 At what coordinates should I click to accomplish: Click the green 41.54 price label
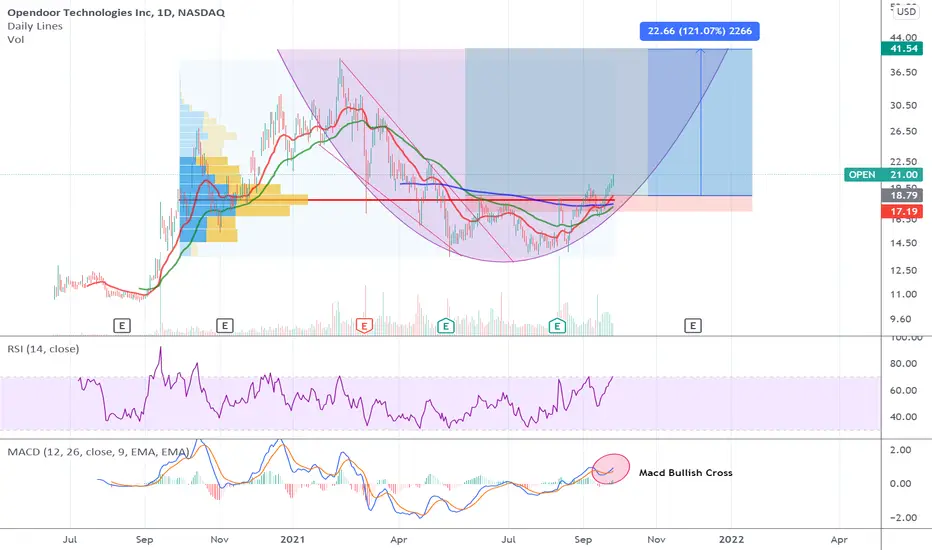coord(902,48)
